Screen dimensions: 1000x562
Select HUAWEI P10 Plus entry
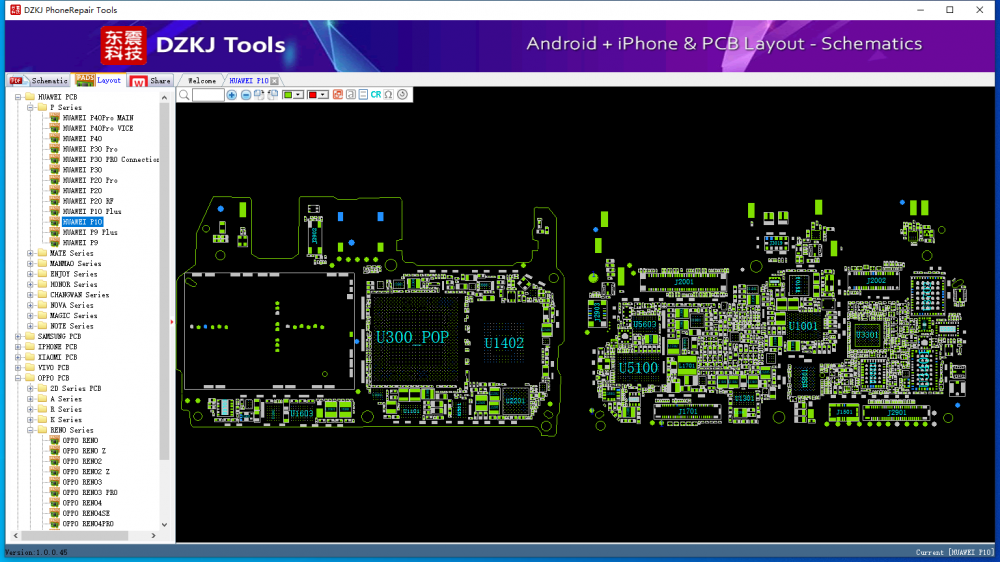coord(92,212)
